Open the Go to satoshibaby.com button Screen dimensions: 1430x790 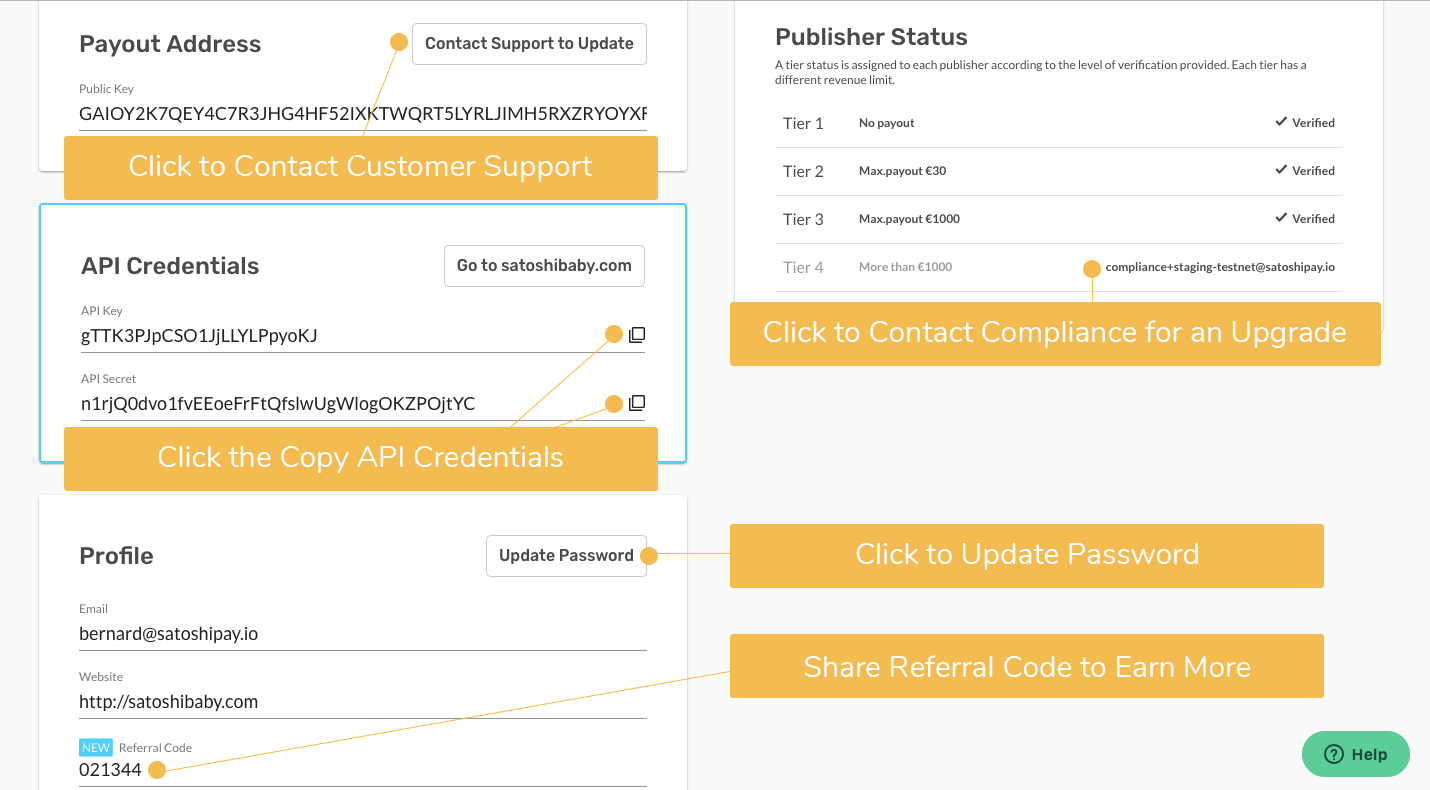click(544, 266)
